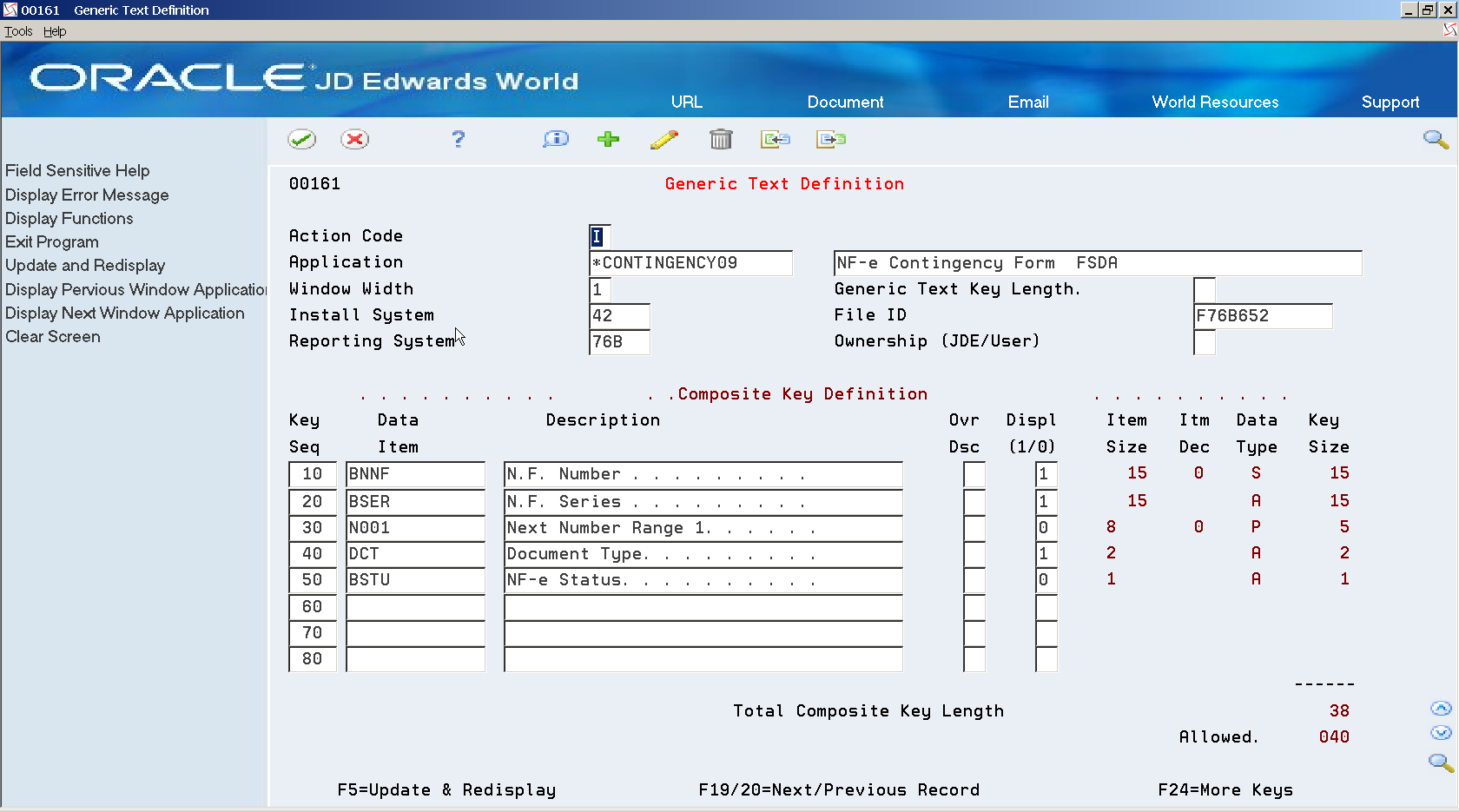Select Display Pervious Window Application
Screen dimensions: 1459x812
135,289
